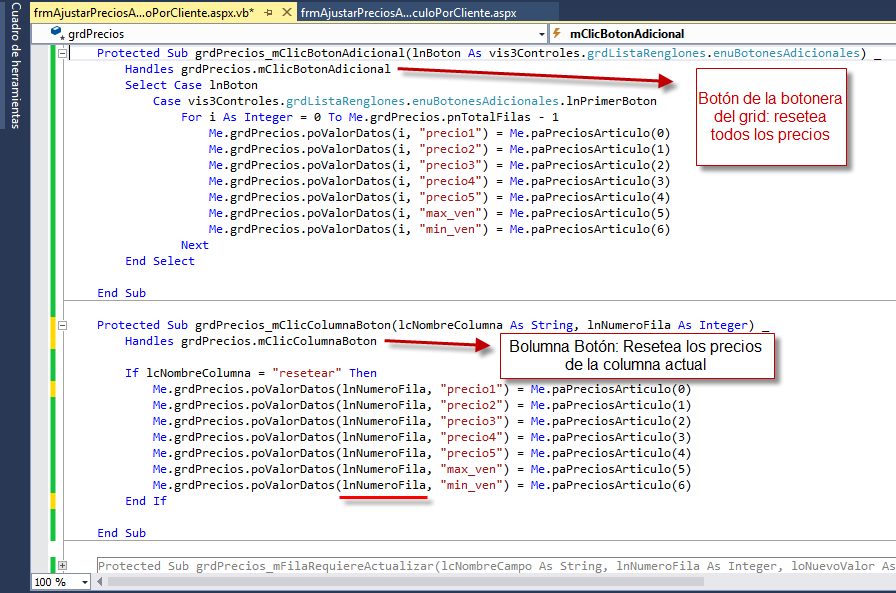Screen dimensions: 896x593
Task: Collapse the grdPrecios_mClicBotonAdicional sub
Action: pyautogui.click(x=62, y=53)
